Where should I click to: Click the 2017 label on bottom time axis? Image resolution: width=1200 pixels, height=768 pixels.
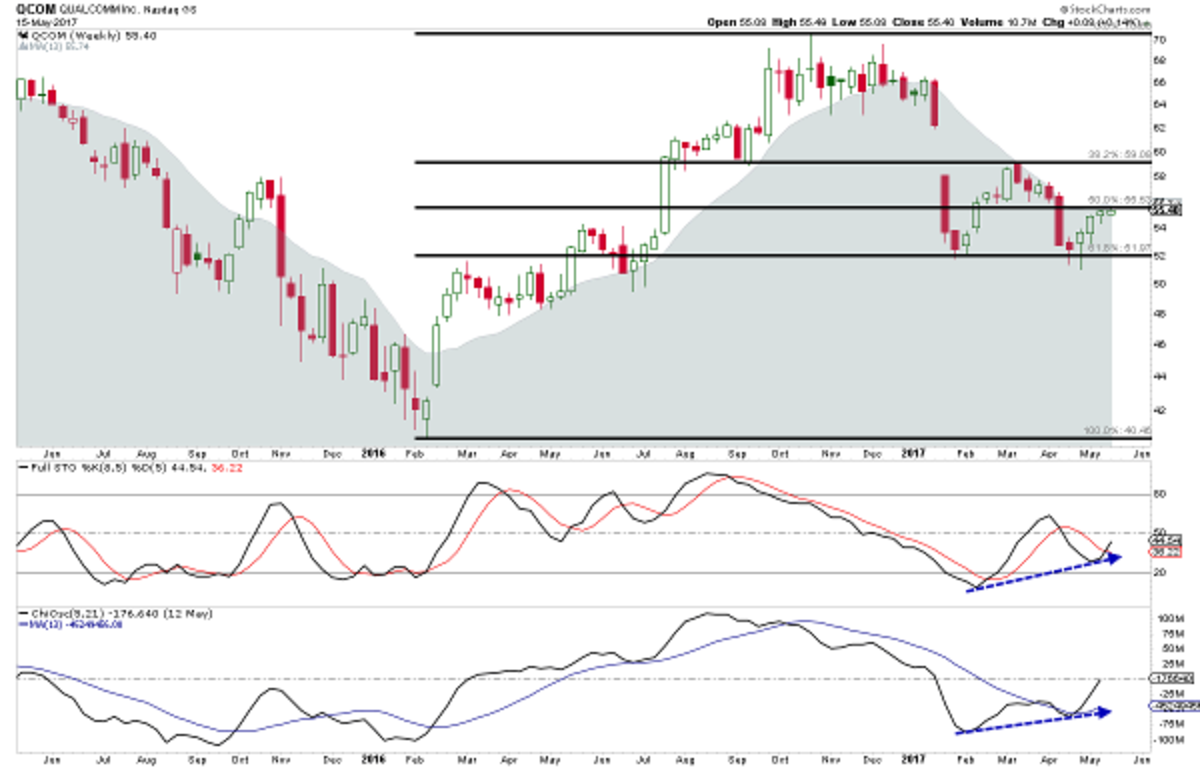[915, 759]
